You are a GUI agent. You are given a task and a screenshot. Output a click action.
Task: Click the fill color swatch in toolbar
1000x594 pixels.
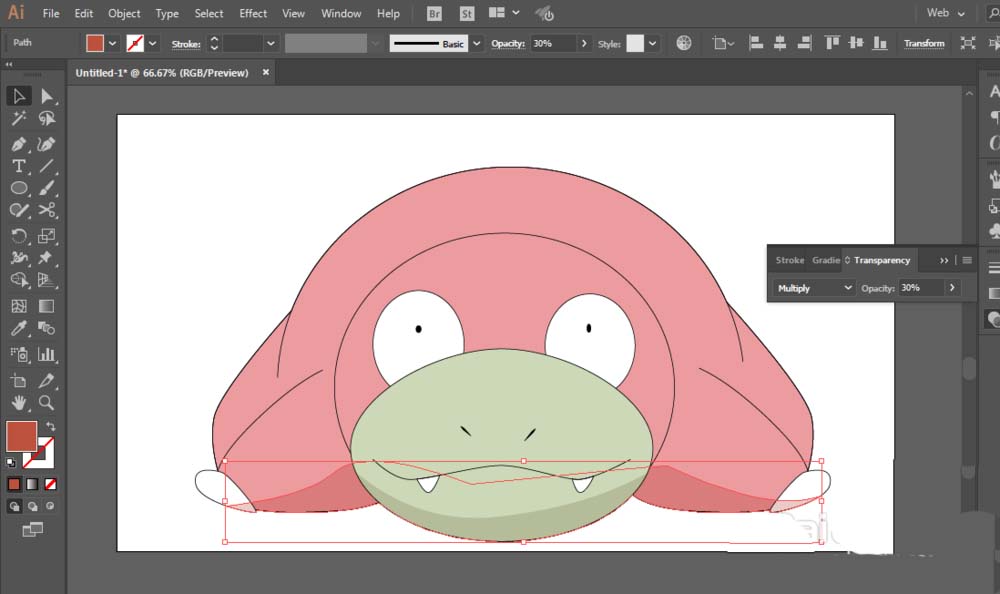[22, 436]
